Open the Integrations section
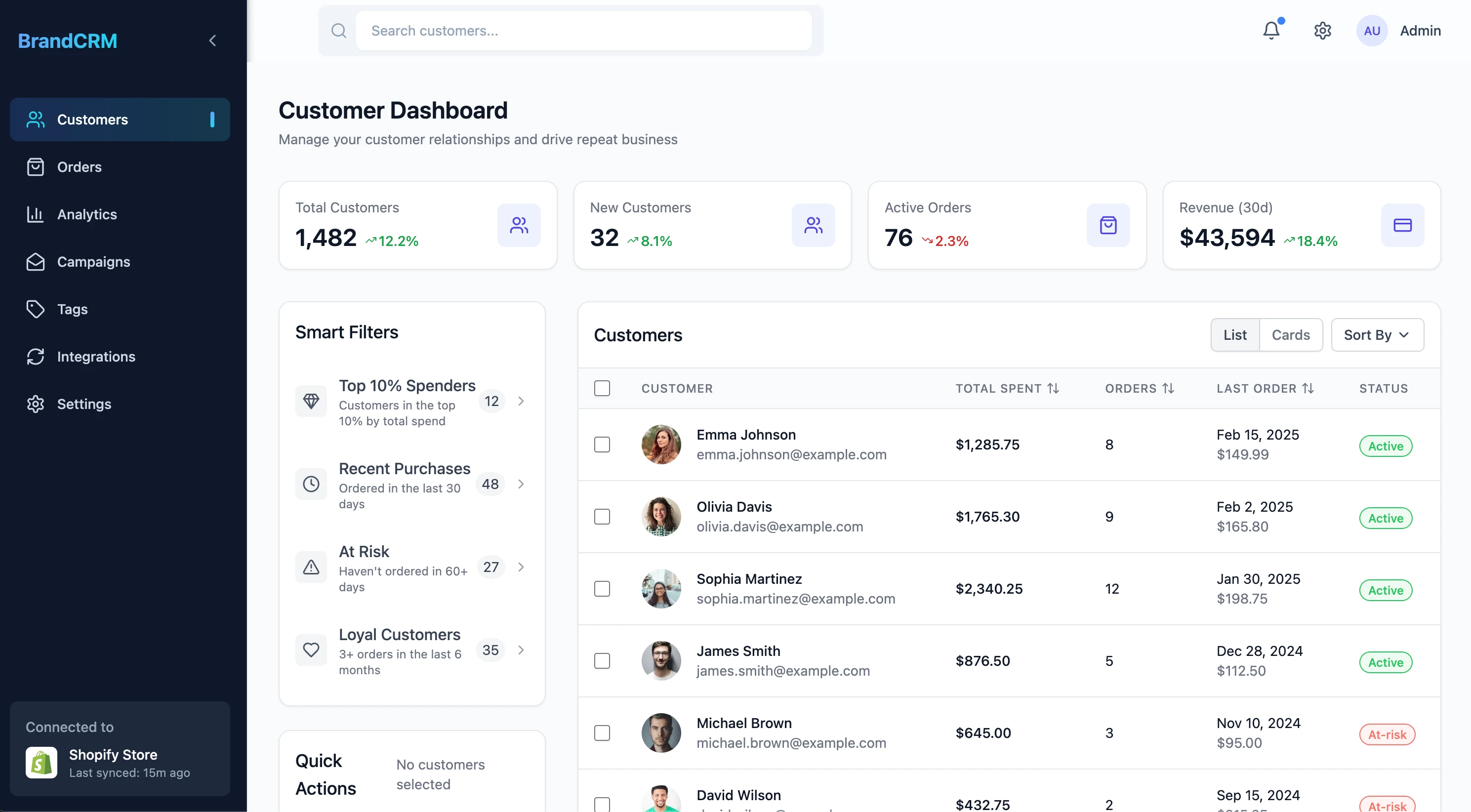The width and height of the screenshot is (1471, 812). [x=96, y=356]
